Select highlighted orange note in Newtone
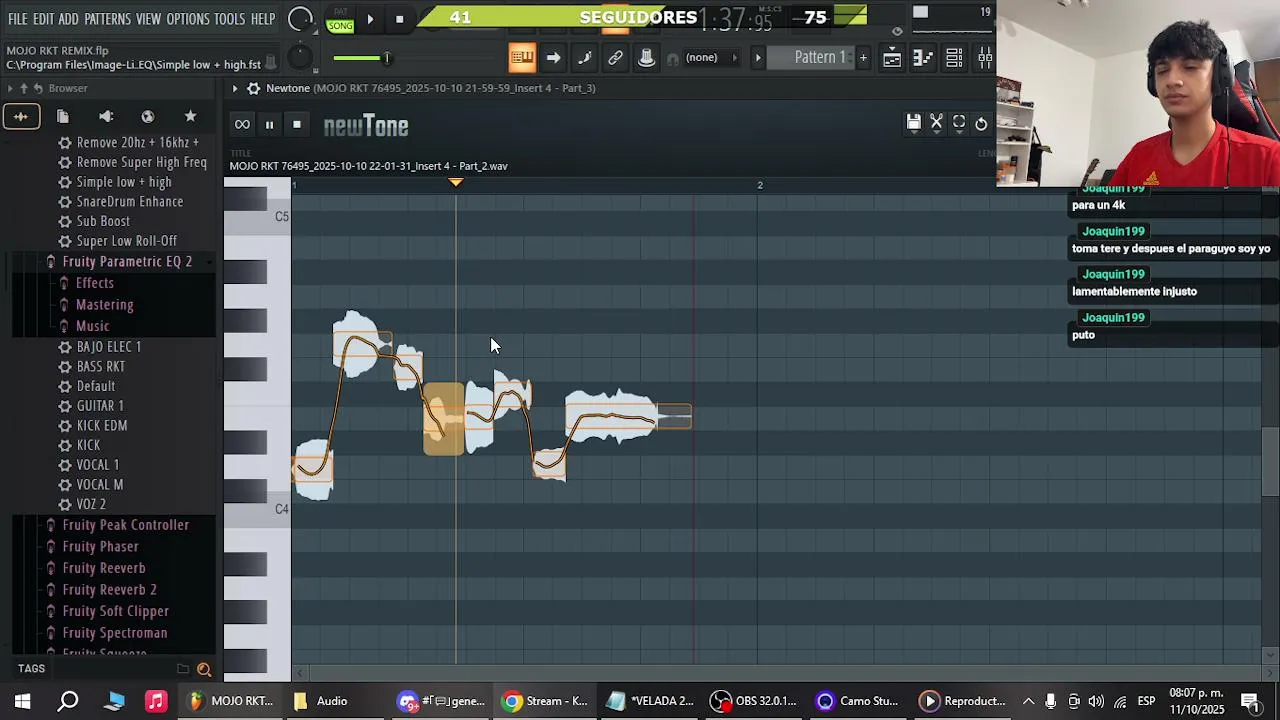 click(x=443, y=420)
